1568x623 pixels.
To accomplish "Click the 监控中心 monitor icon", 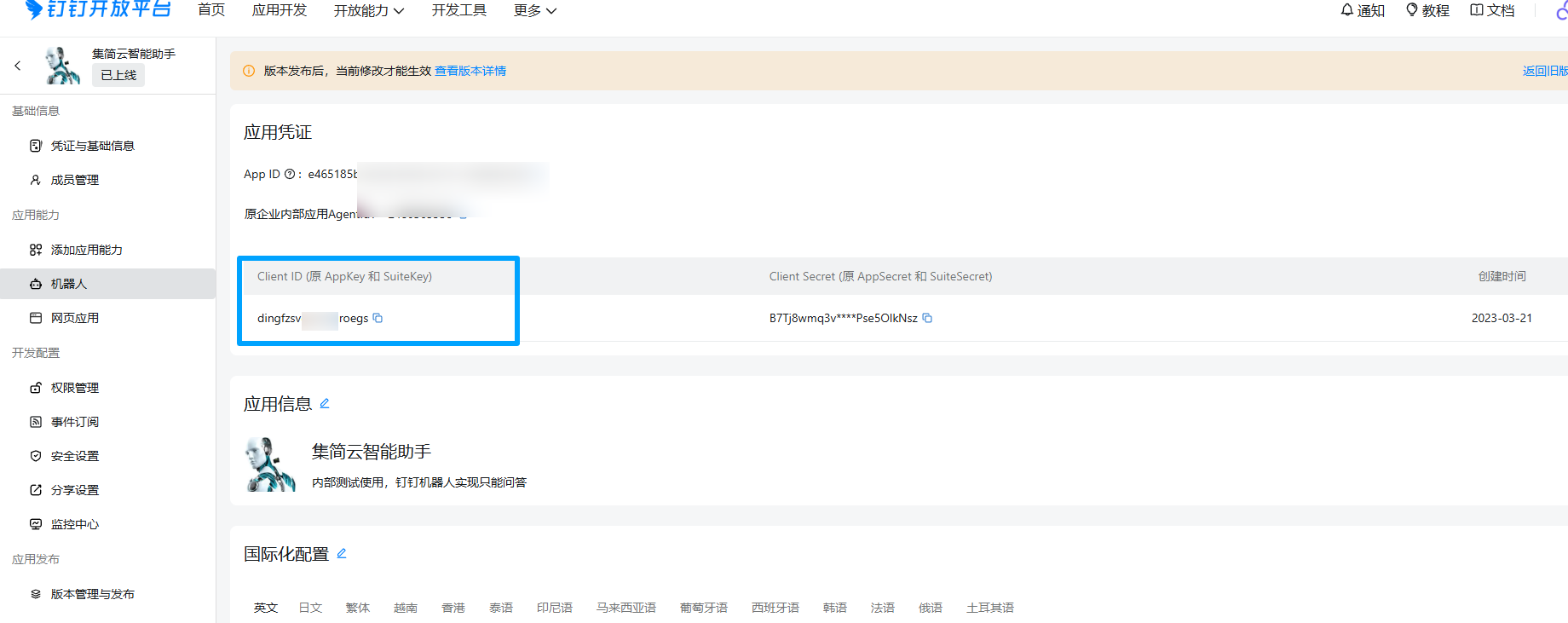I will coord(36,524).
